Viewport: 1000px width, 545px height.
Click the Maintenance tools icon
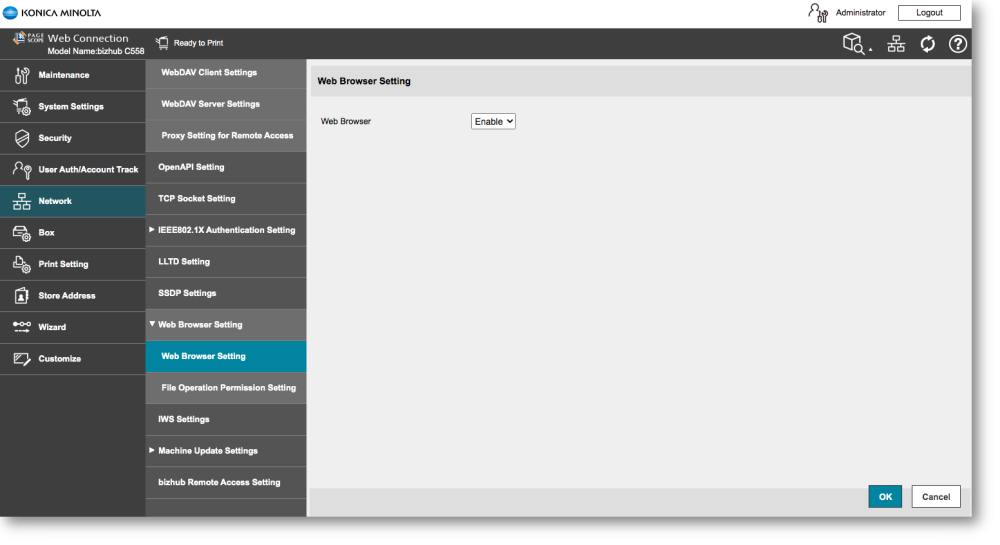(x=22, y=75)
